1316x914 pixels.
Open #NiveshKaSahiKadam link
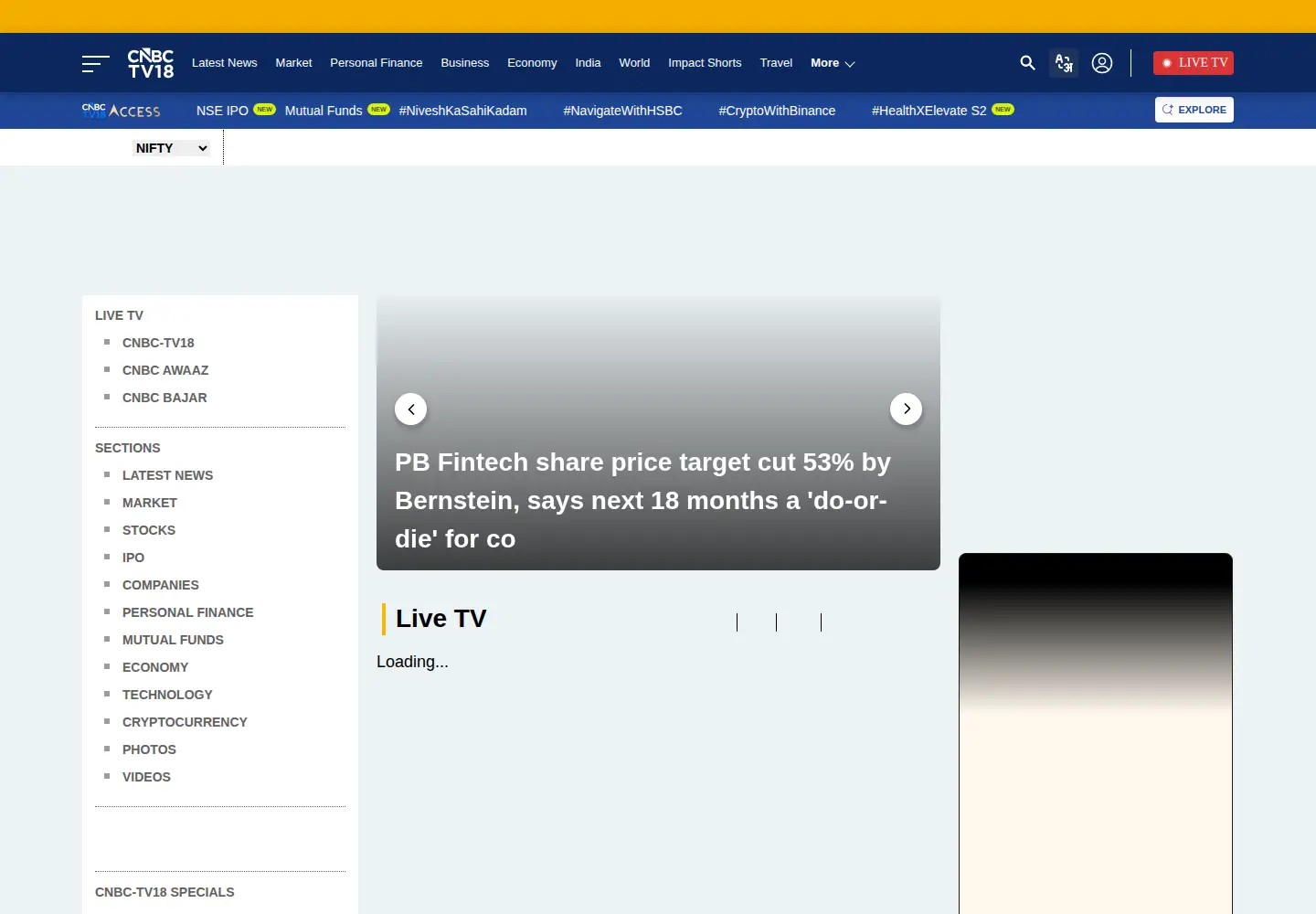pos(462,111)
